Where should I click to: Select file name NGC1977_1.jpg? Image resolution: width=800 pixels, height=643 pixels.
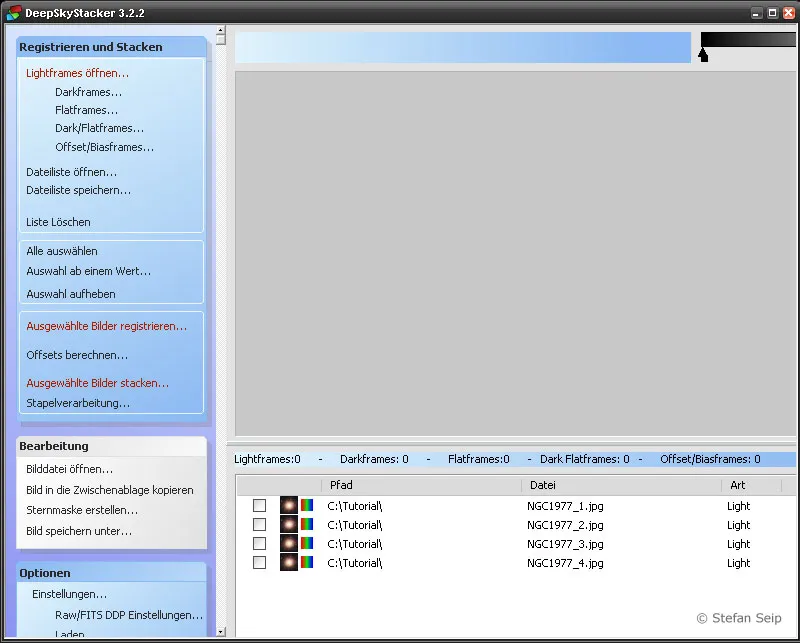point(565,506)
